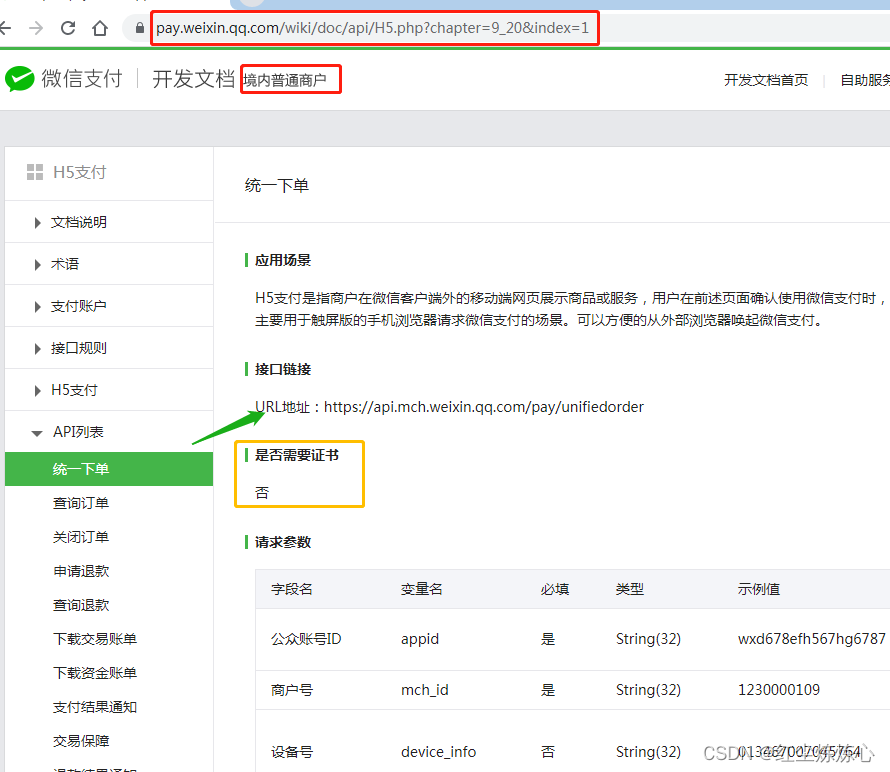Click the 请求参数 section heading
This screenshot has width=890, height=772.
pyautogui.click(x=283, y=542)
